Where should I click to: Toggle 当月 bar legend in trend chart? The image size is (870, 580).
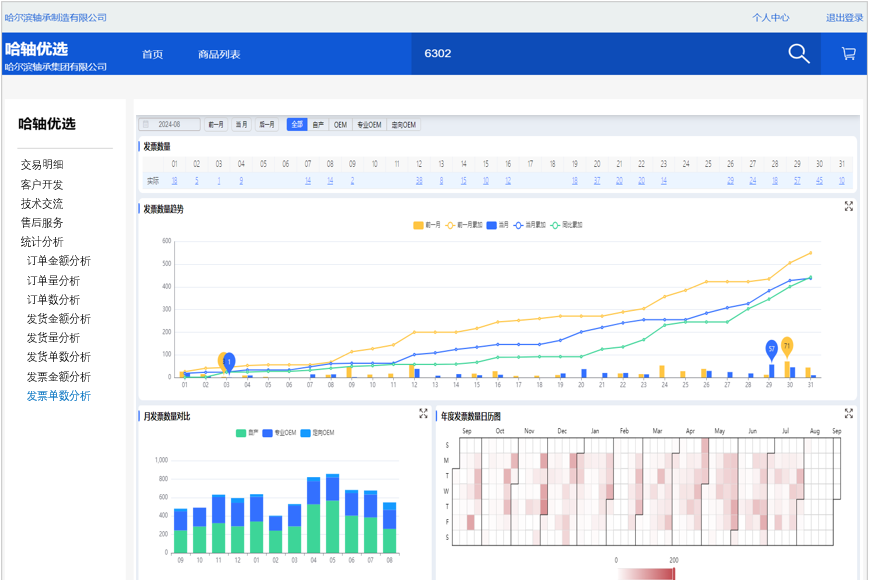(x=498, y=225)
